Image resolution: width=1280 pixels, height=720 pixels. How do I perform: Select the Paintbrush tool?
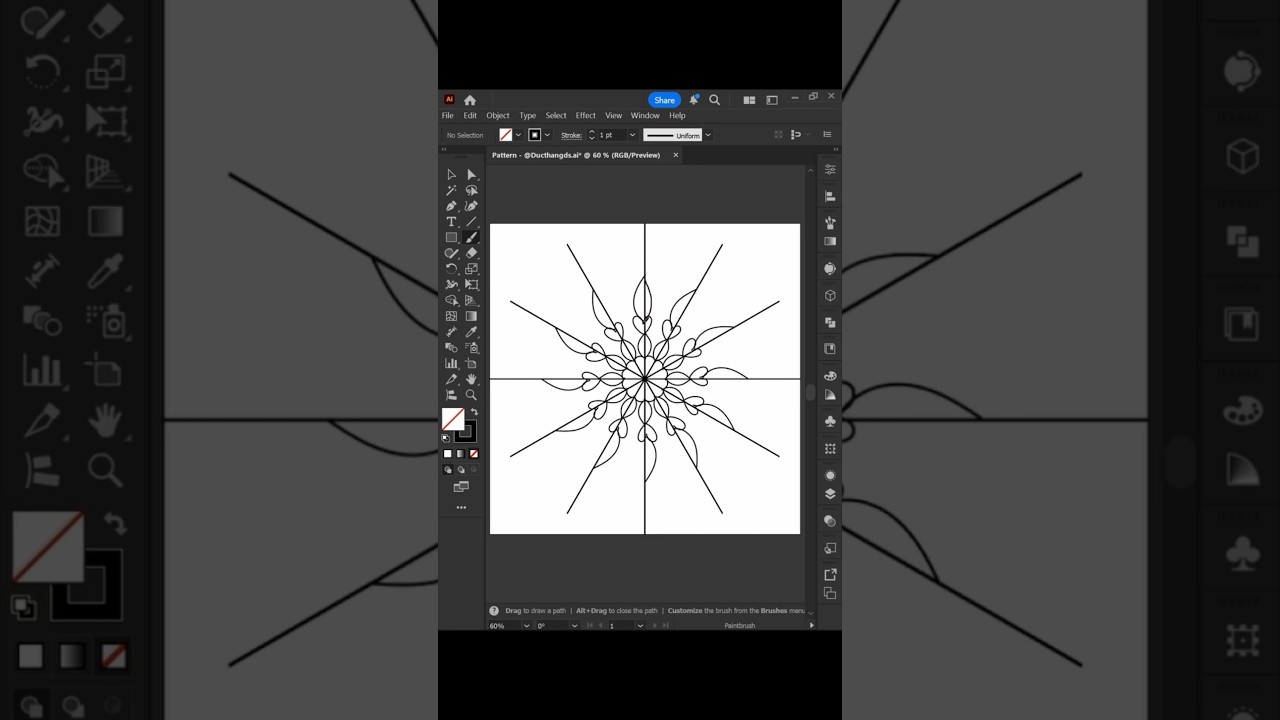pyautogui.click(x=471, y=238)
